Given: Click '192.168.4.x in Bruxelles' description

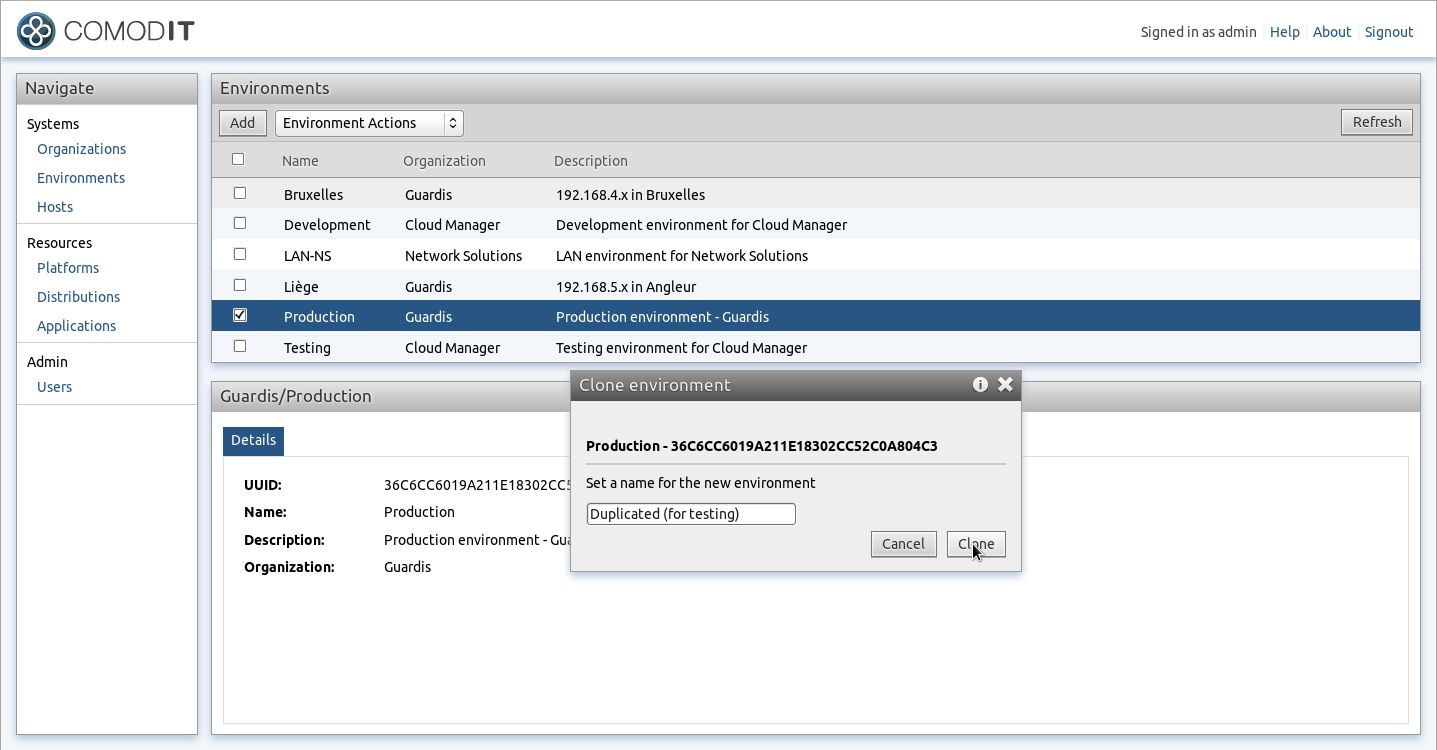Looking at the screenshot, I should tap(630, 195).
